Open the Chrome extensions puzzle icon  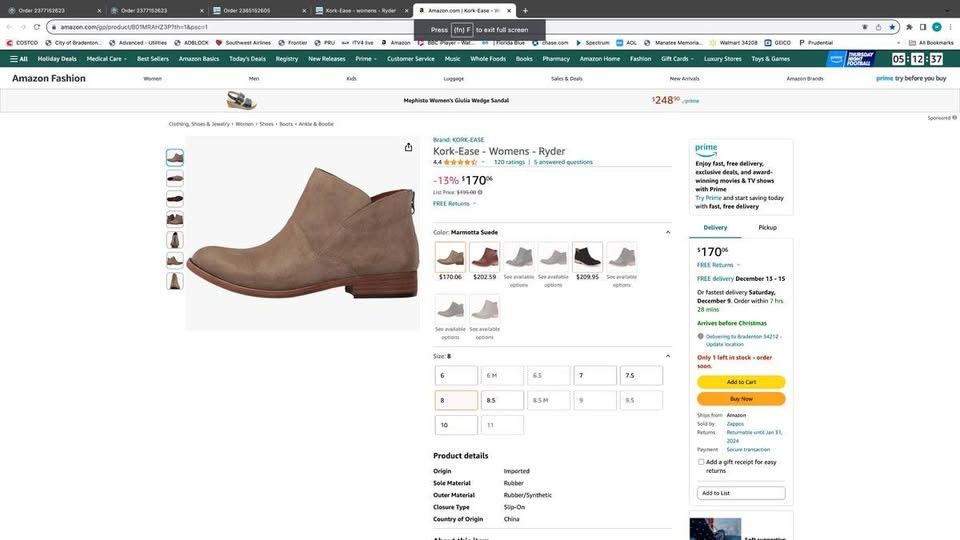pos(909,27)
